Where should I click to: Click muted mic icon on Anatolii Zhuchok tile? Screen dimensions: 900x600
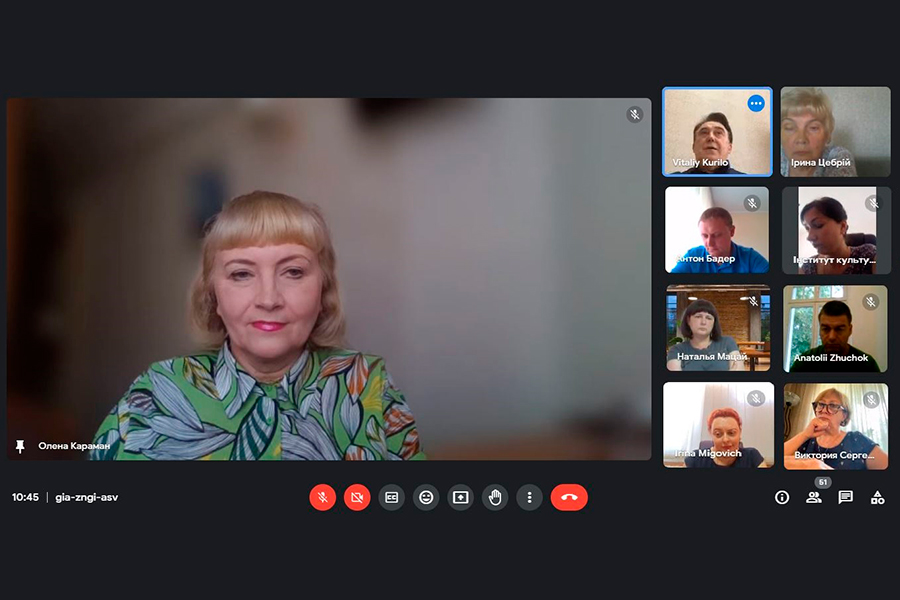[871, 301]
